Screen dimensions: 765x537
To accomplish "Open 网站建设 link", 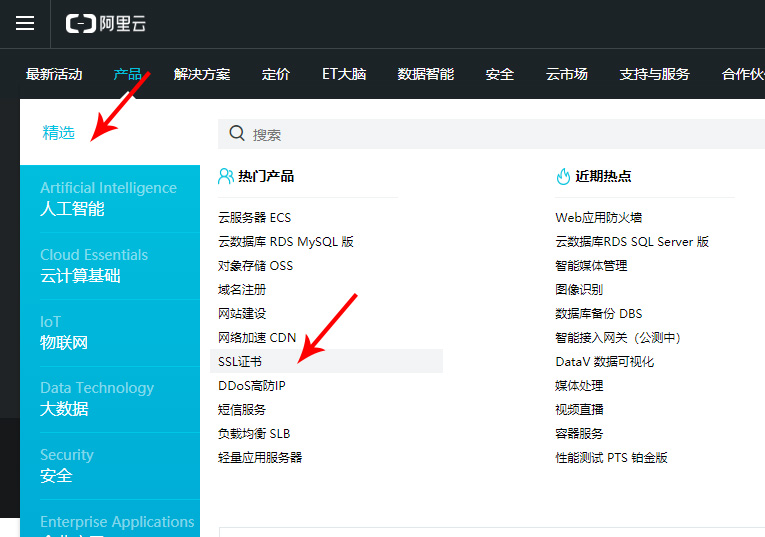I will tap(242, 314).
